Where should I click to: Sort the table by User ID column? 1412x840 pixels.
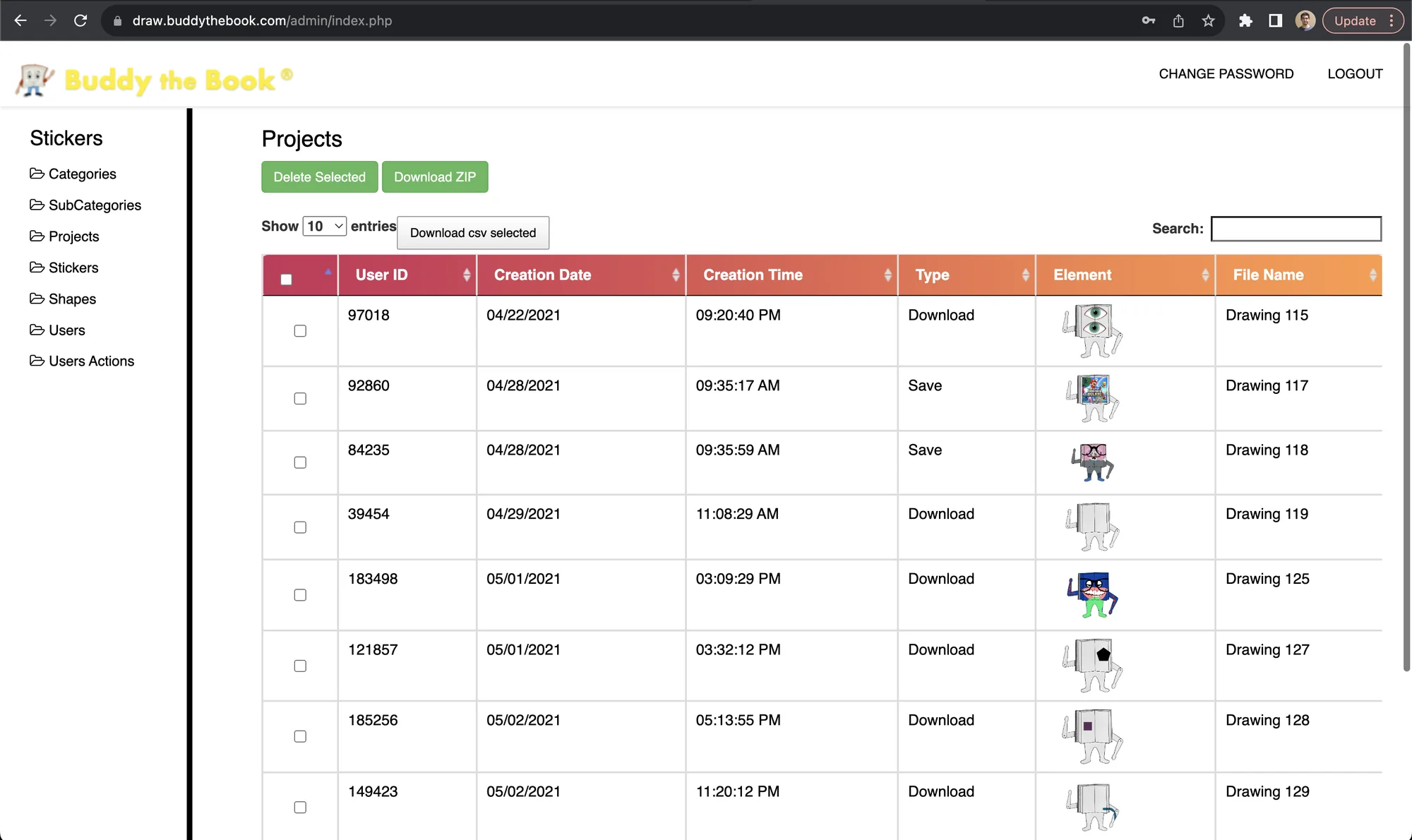coord(407,275)
